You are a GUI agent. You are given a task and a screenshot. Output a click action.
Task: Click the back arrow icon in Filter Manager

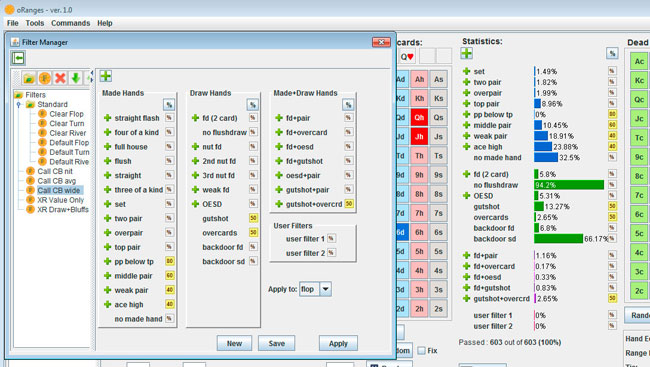[18, 58]
